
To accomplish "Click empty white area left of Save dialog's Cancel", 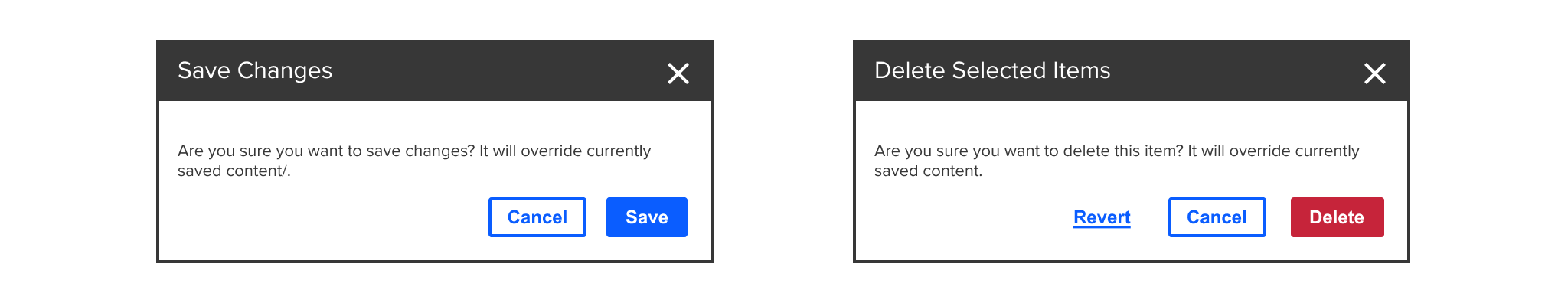I will (x=322, y=218).
